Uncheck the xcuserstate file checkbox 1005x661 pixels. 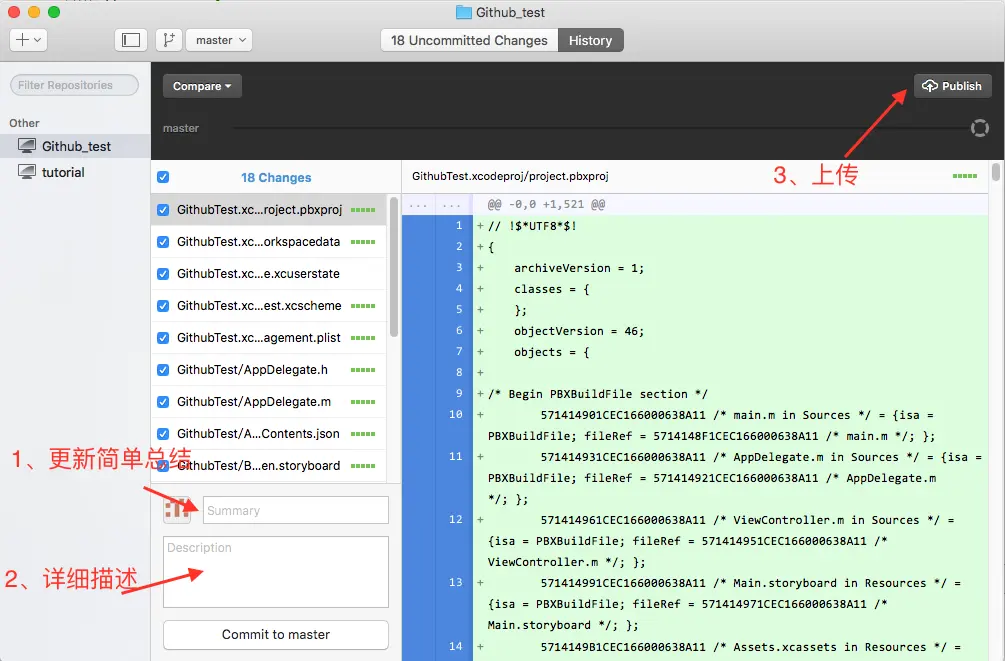point(163,274)
